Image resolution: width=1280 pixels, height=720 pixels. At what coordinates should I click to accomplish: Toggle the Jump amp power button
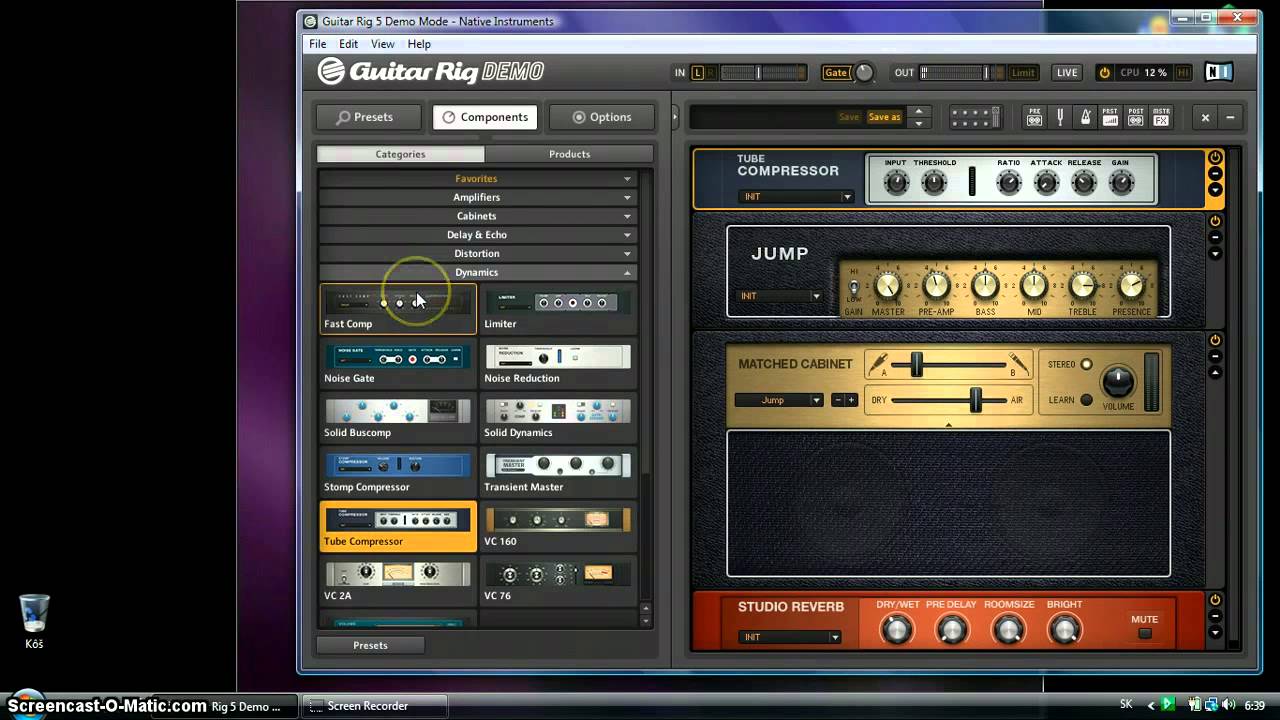pyautogui.click(x=1215, y=221)
